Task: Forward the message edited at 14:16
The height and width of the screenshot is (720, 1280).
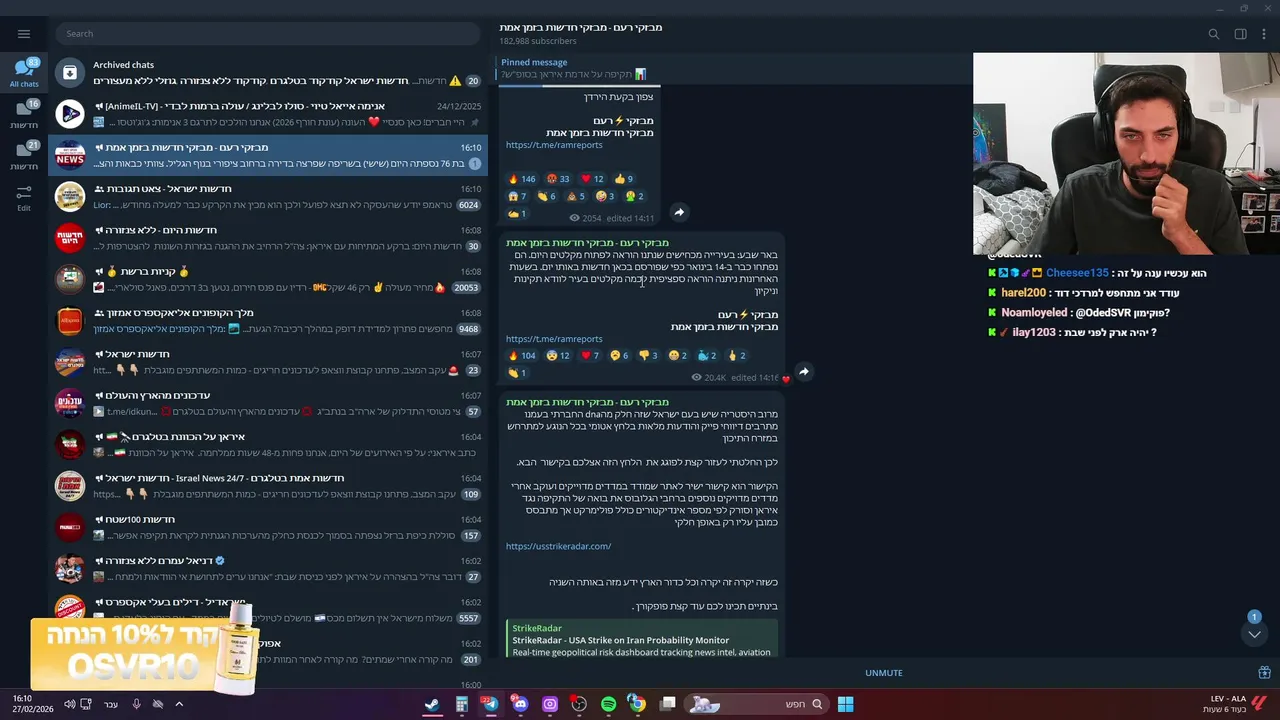Action: click(803, 372)
